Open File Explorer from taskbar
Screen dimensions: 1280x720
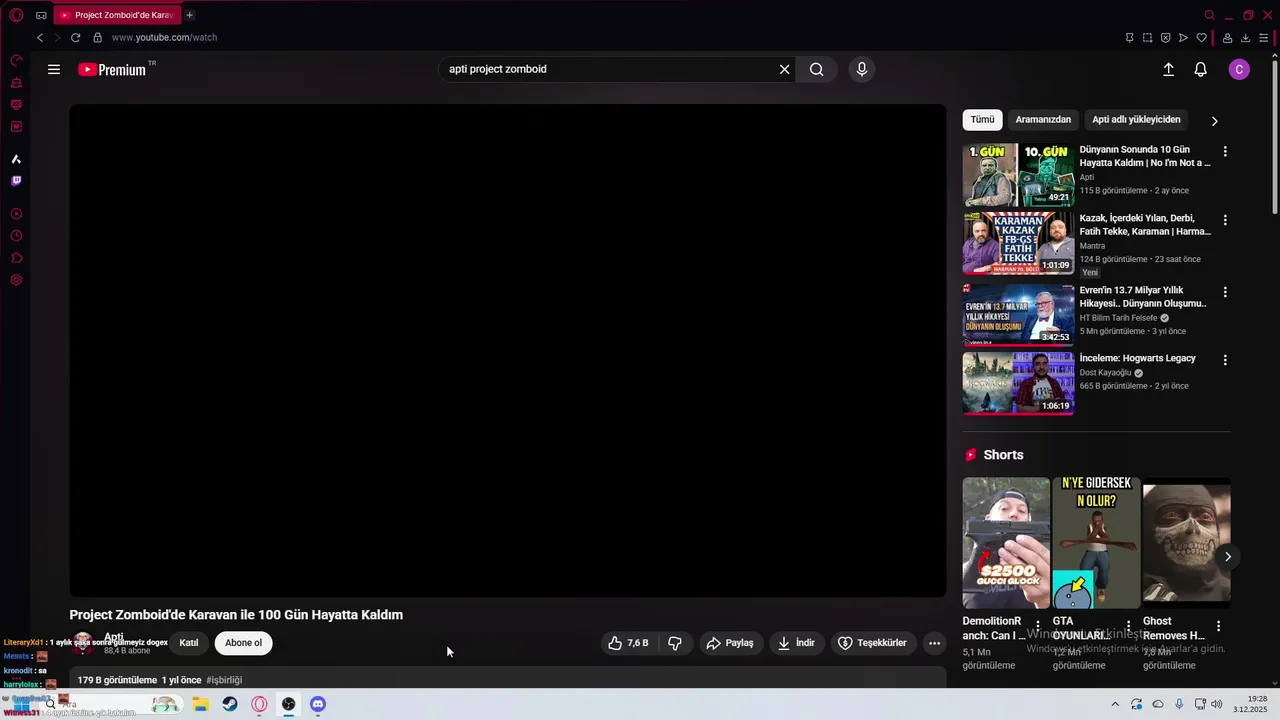point(200,704)
